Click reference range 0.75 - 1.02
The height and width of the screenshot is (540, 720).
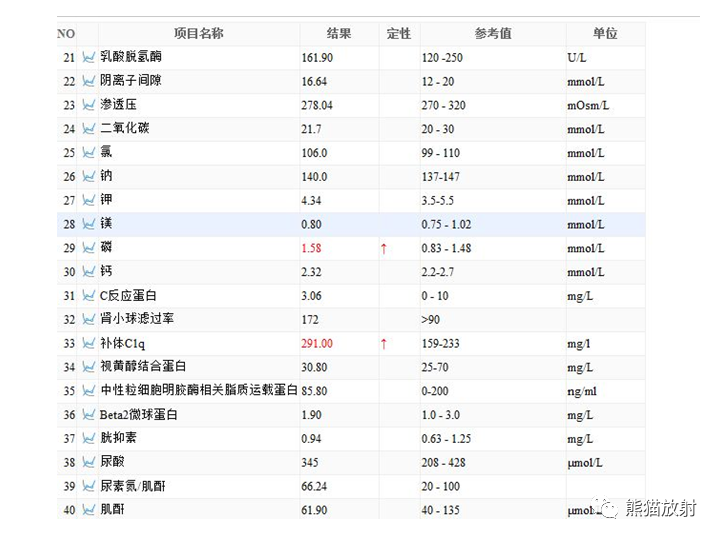tap(446, 225)
